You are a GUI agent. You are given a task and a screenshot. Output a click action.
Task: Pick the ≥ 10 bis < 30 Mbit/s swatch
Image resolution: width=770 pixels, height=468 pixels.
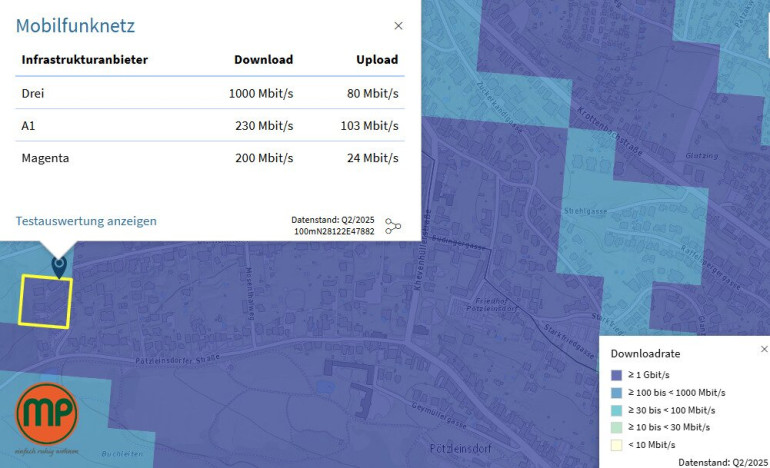coord(616,427)
